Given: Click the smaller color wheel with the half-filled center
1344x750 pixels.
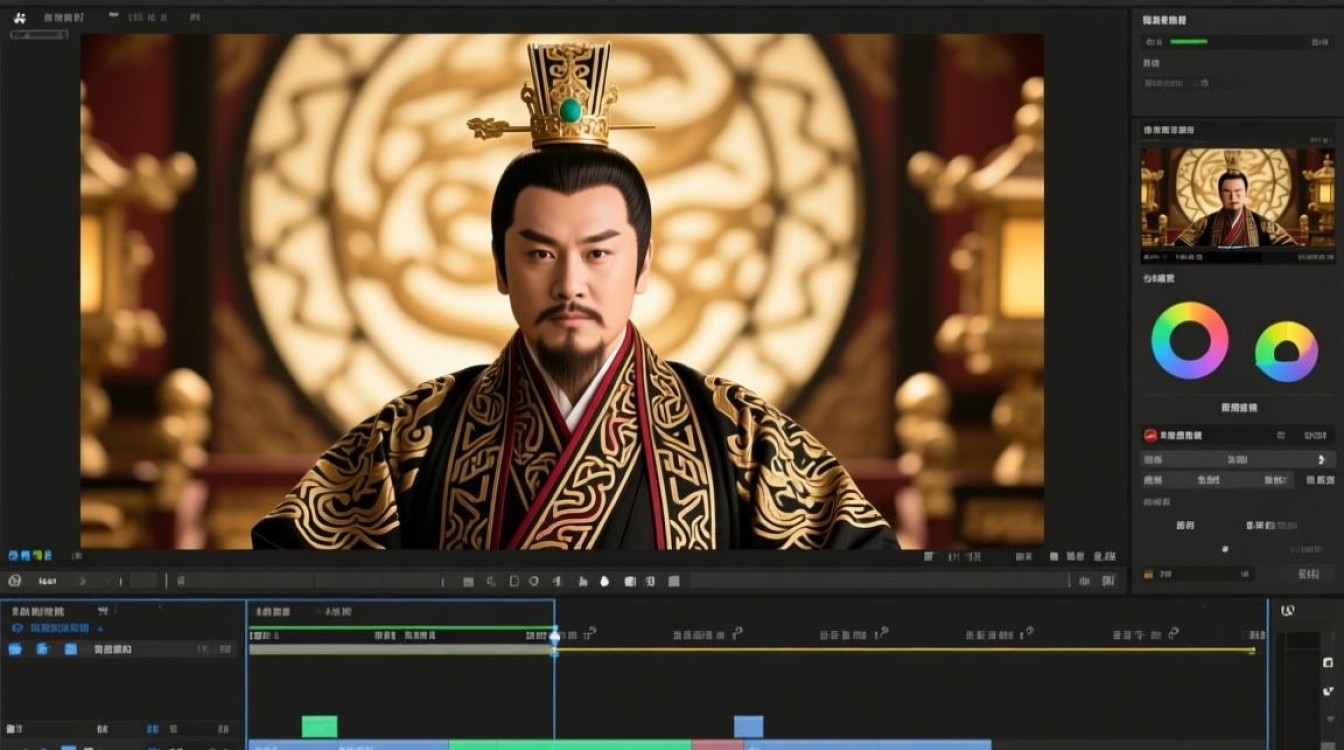Looking at the screenshot, I should pos(1286,351).
